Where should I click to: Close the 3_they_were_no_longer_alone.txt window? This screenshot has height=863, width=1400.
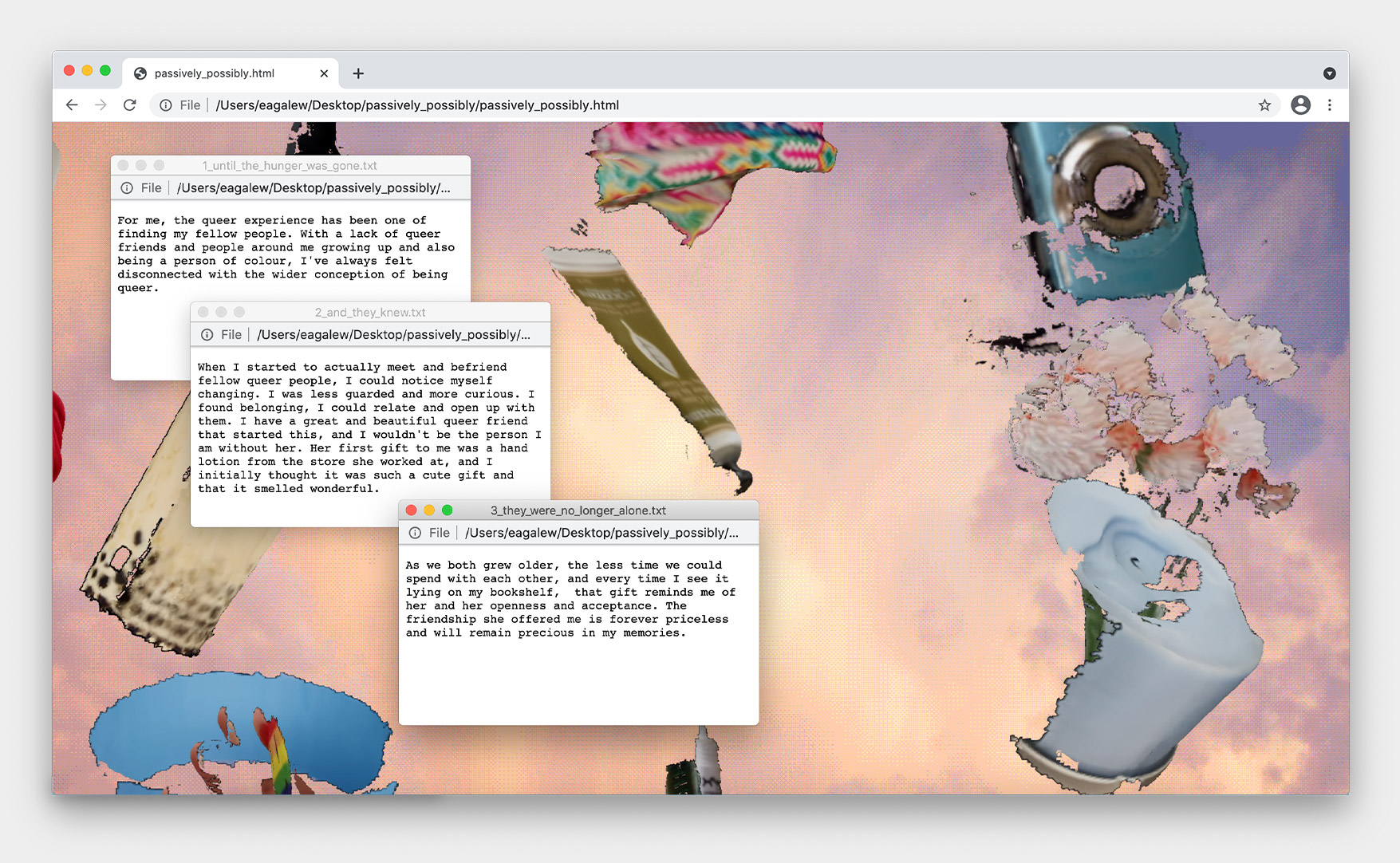tap(412, 510)
